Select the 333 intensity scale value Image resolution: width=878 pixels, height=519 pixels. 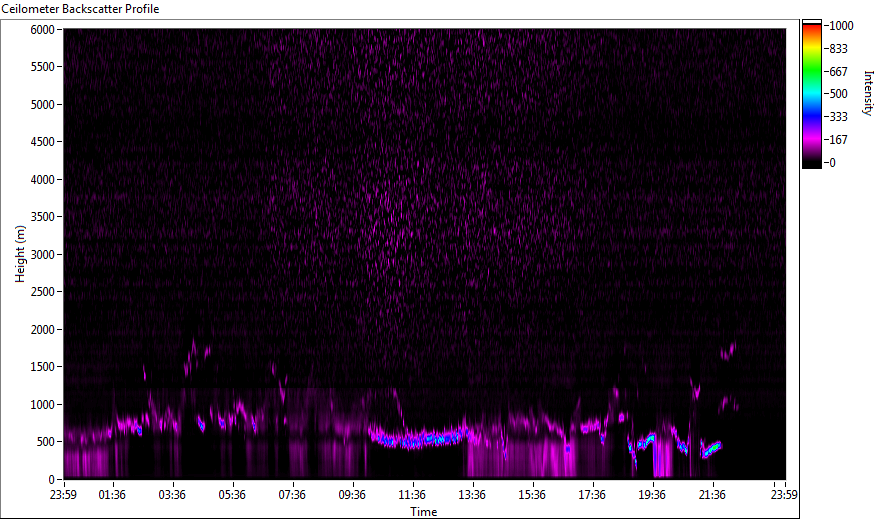[838, 117]
